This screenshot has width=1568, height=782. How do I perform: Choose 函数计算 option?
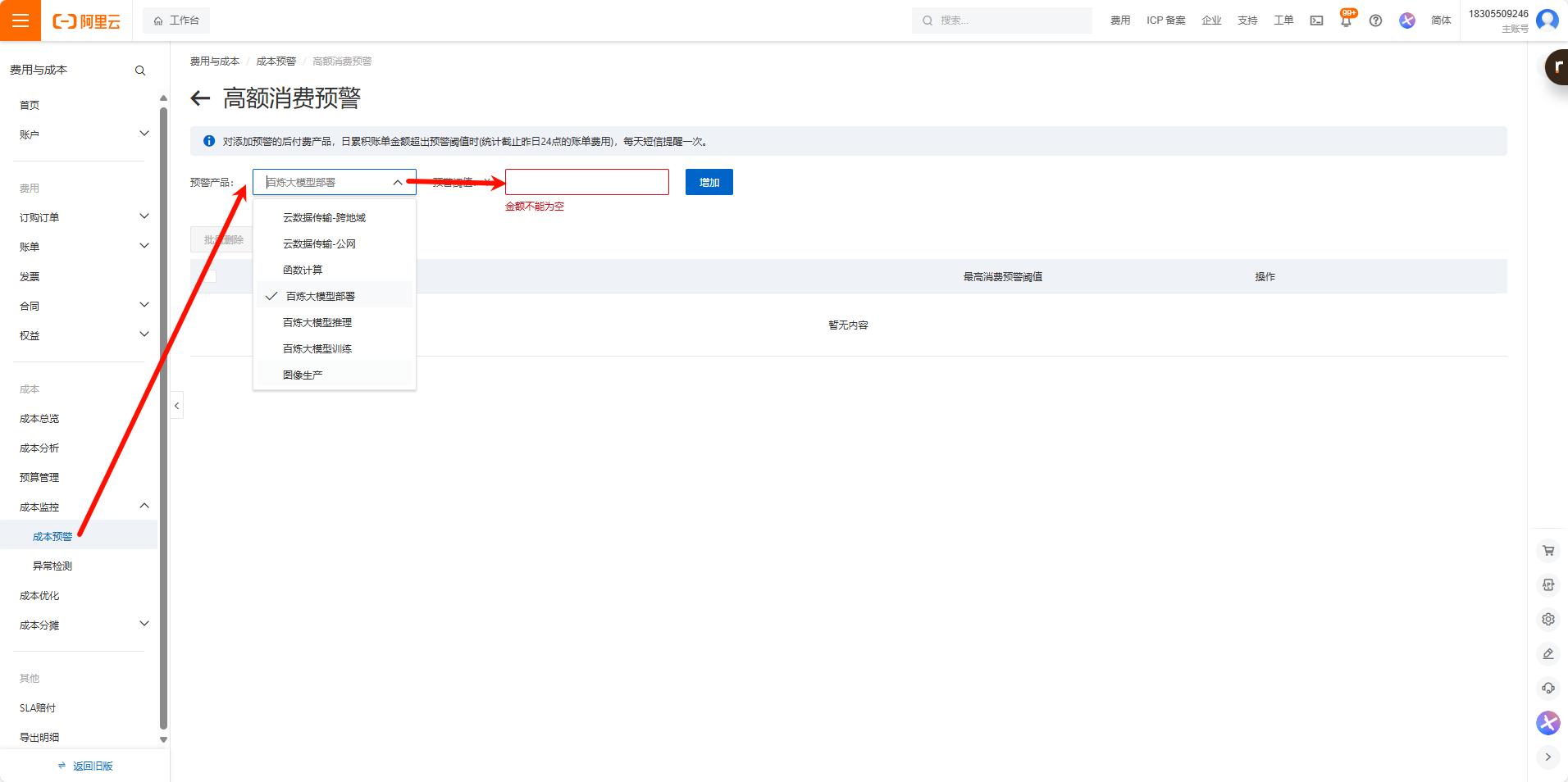pos(335,270)
